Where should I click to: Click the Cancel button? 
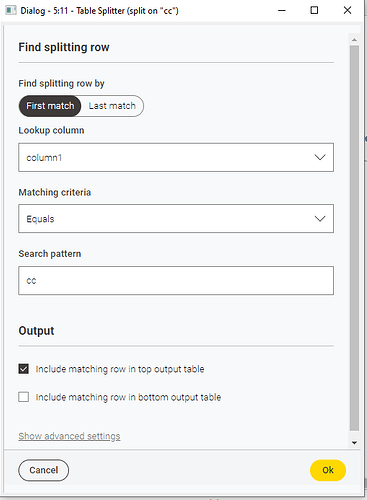click(44, 470)
